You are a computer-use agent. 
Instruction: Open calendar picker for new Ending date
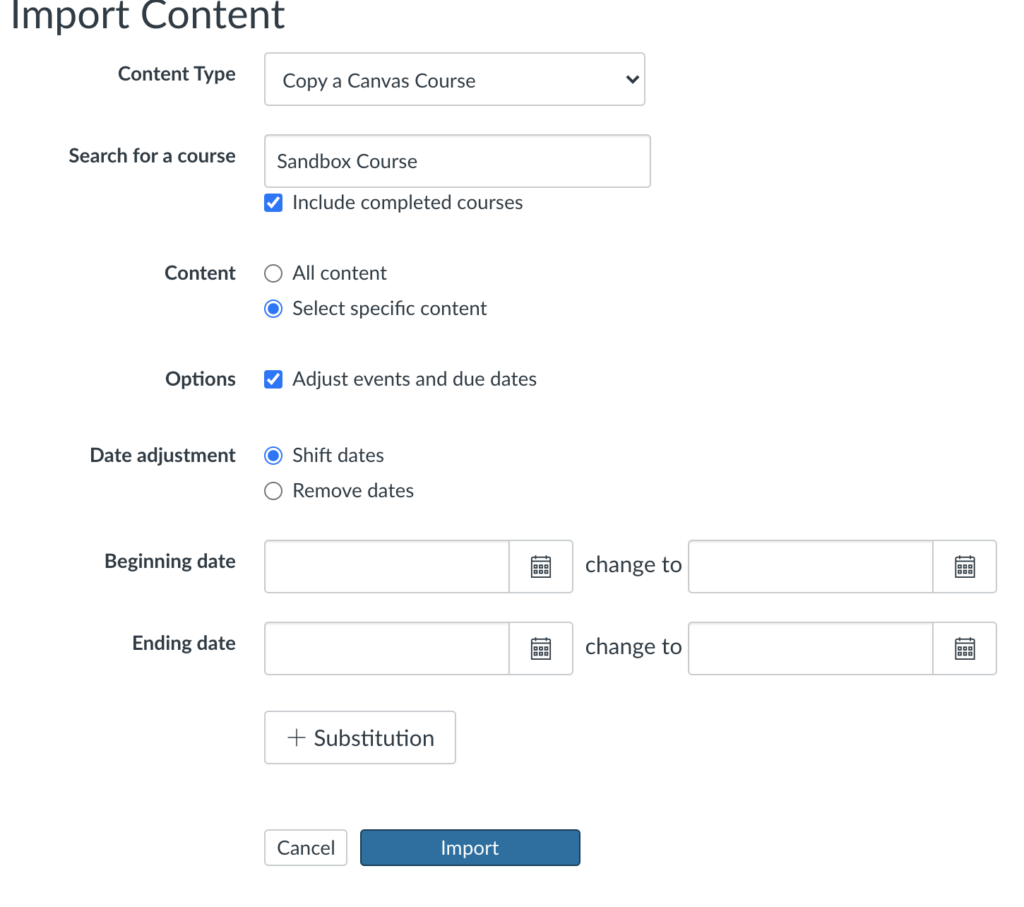(x=964, y=649)
